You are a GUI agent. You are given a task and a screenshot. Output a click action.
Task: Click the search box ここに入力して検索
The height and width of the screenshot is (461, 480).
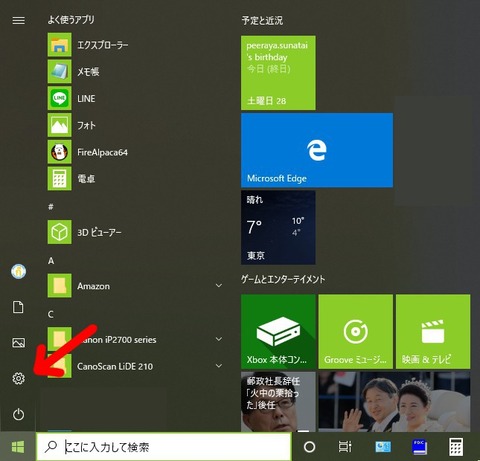(x=164, y=447)
